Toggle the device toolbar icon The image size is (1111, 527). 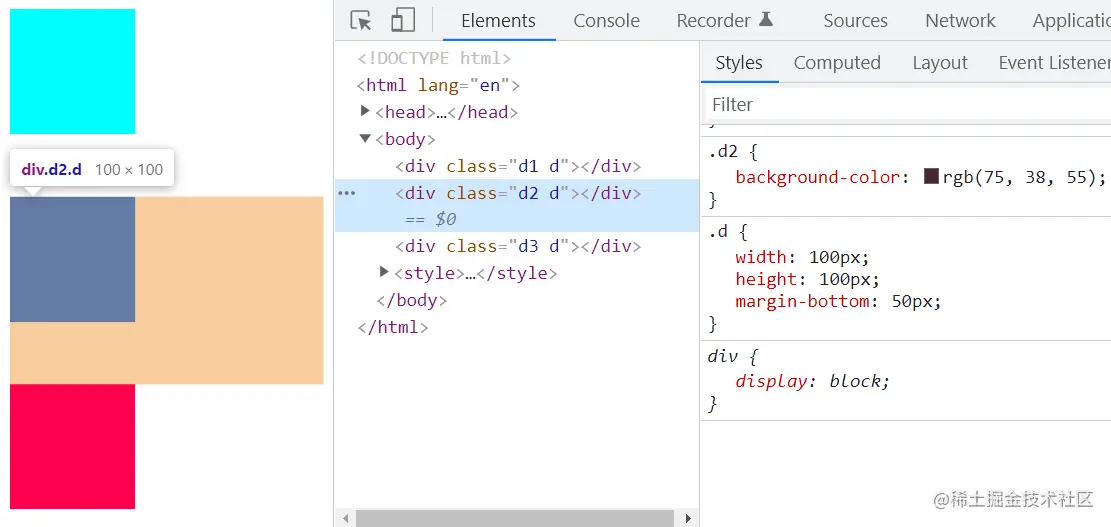(402, 21)
